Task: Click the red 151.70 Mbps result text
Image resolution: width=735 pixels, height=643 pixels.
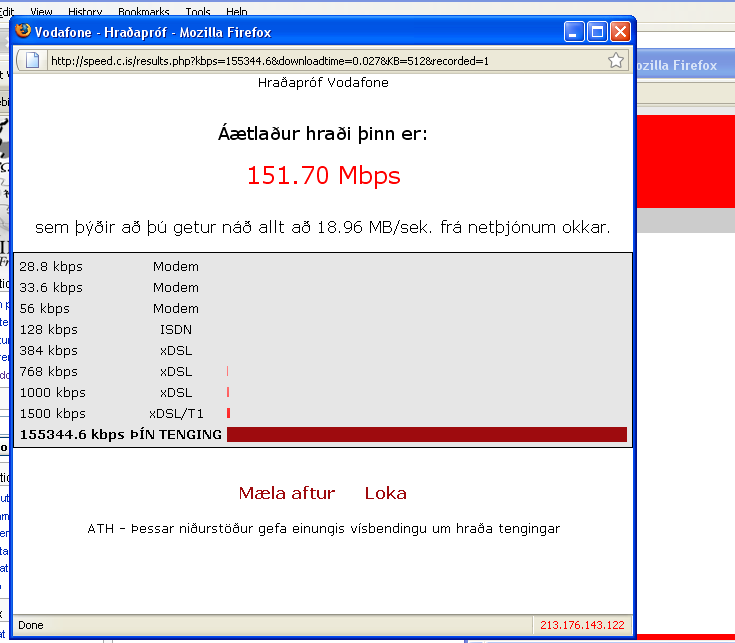Action: pos(323,176)
